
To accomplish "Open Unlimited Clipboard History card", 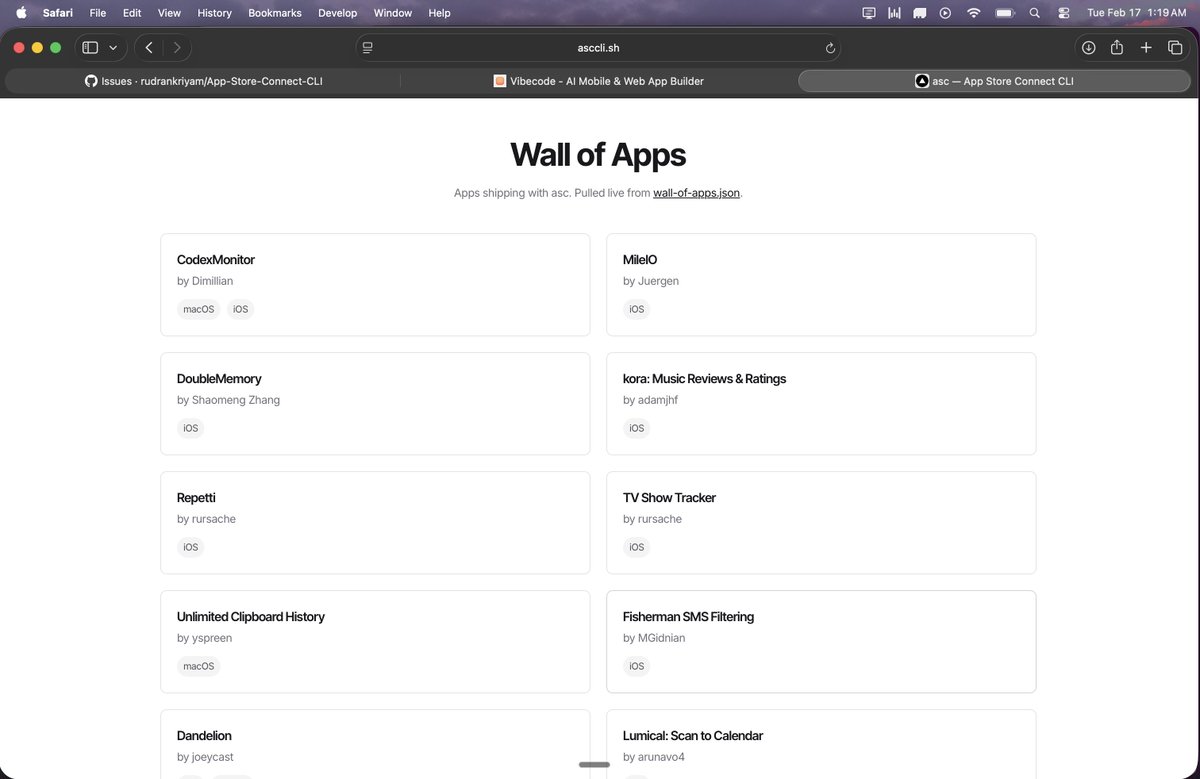I will pyautogui.click(x=375, y=642).
